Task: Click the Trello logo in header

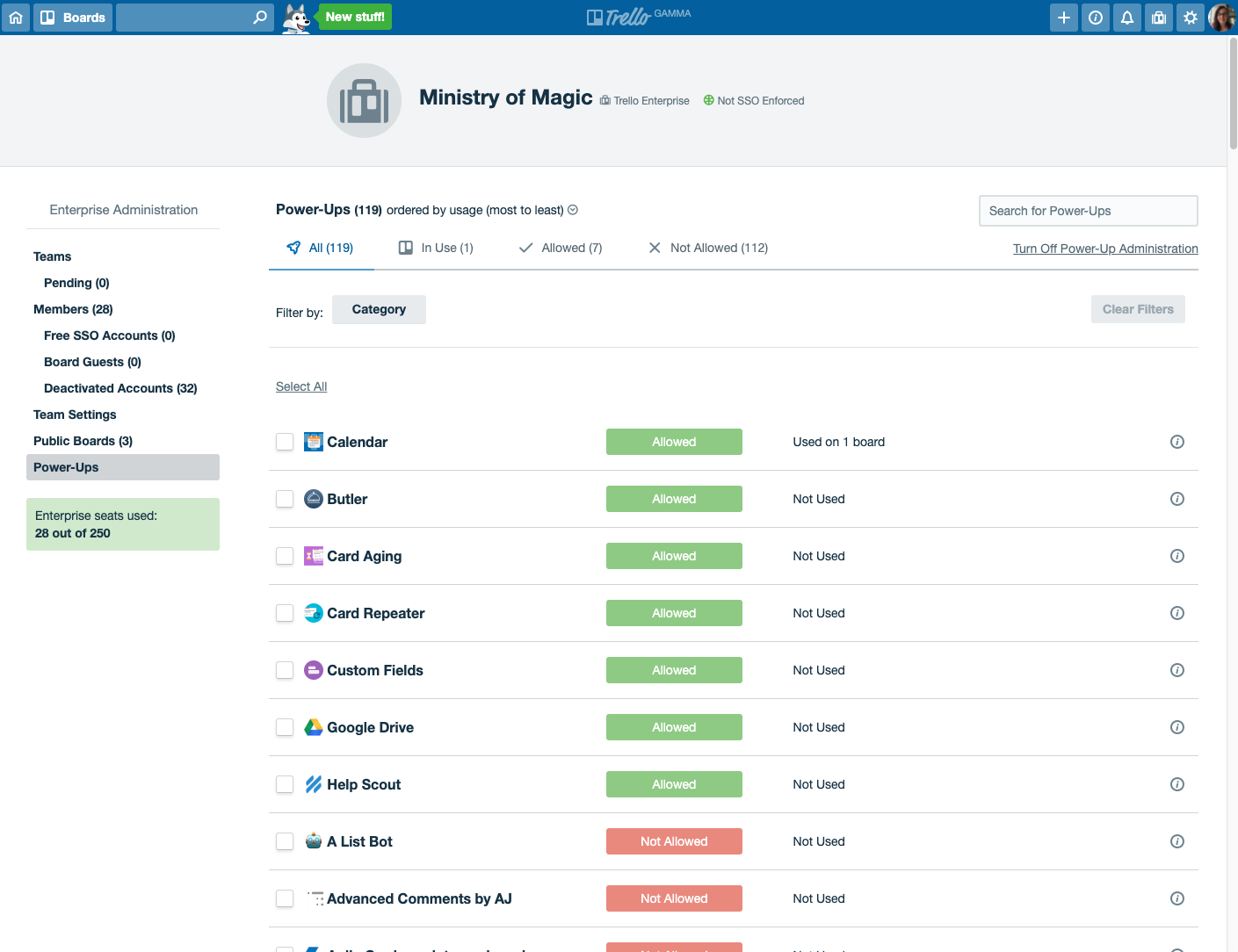Action: pyautogui.click(x=639, y=17)
